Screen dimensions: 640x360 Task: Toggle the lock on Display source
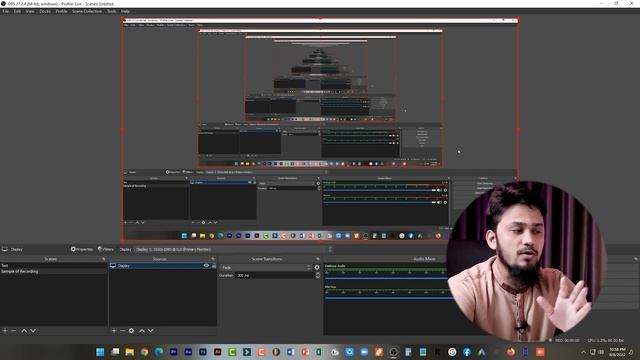[213, 266]
